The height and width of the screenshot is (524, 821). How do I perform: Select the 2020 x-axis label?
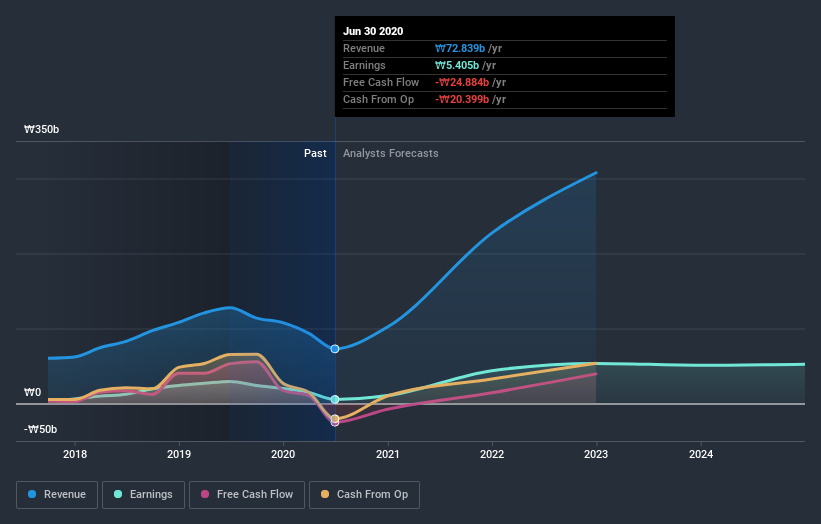tap(283, 454)
